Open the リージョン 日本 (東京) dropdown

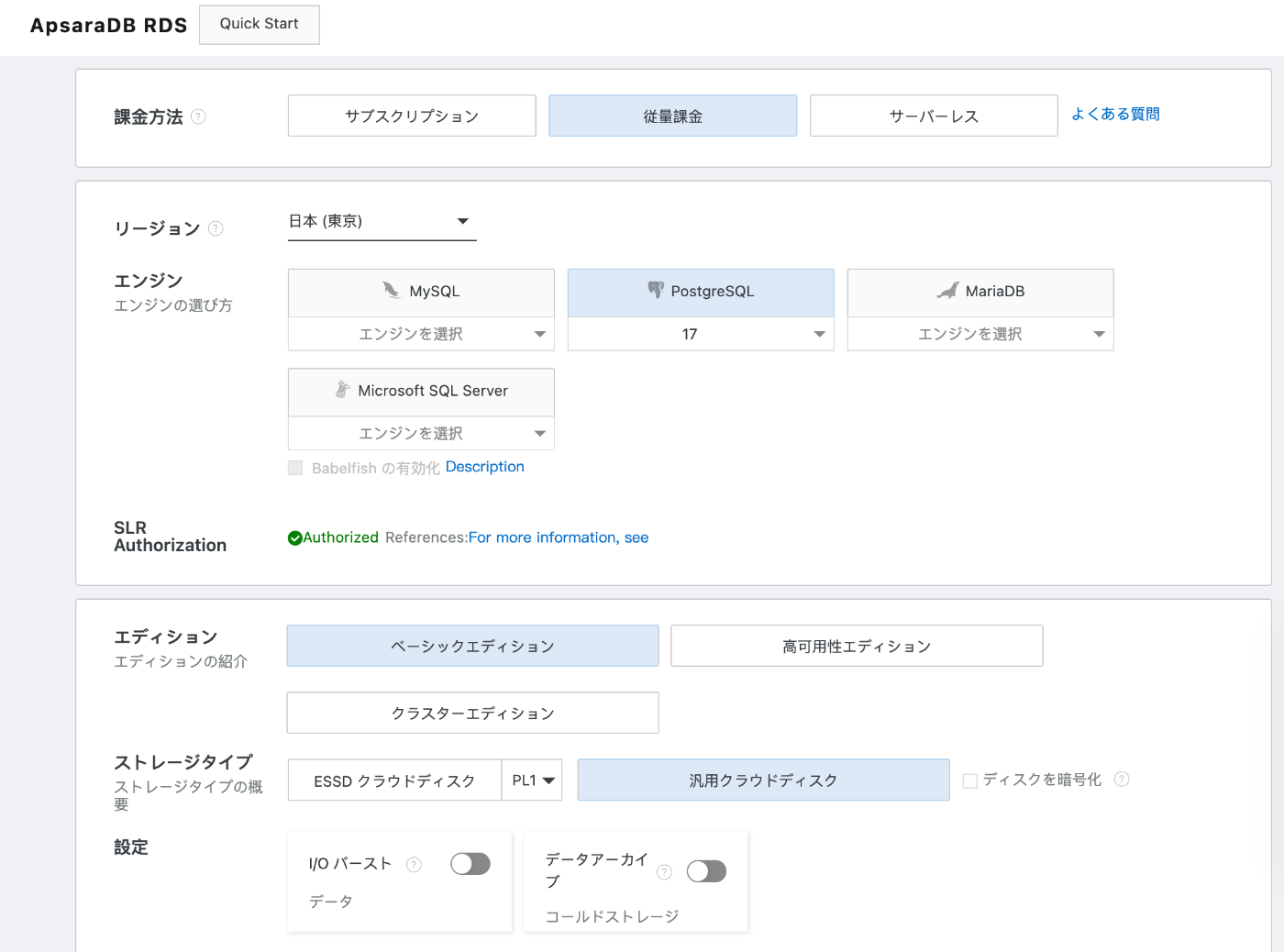[x=382, y=221]
